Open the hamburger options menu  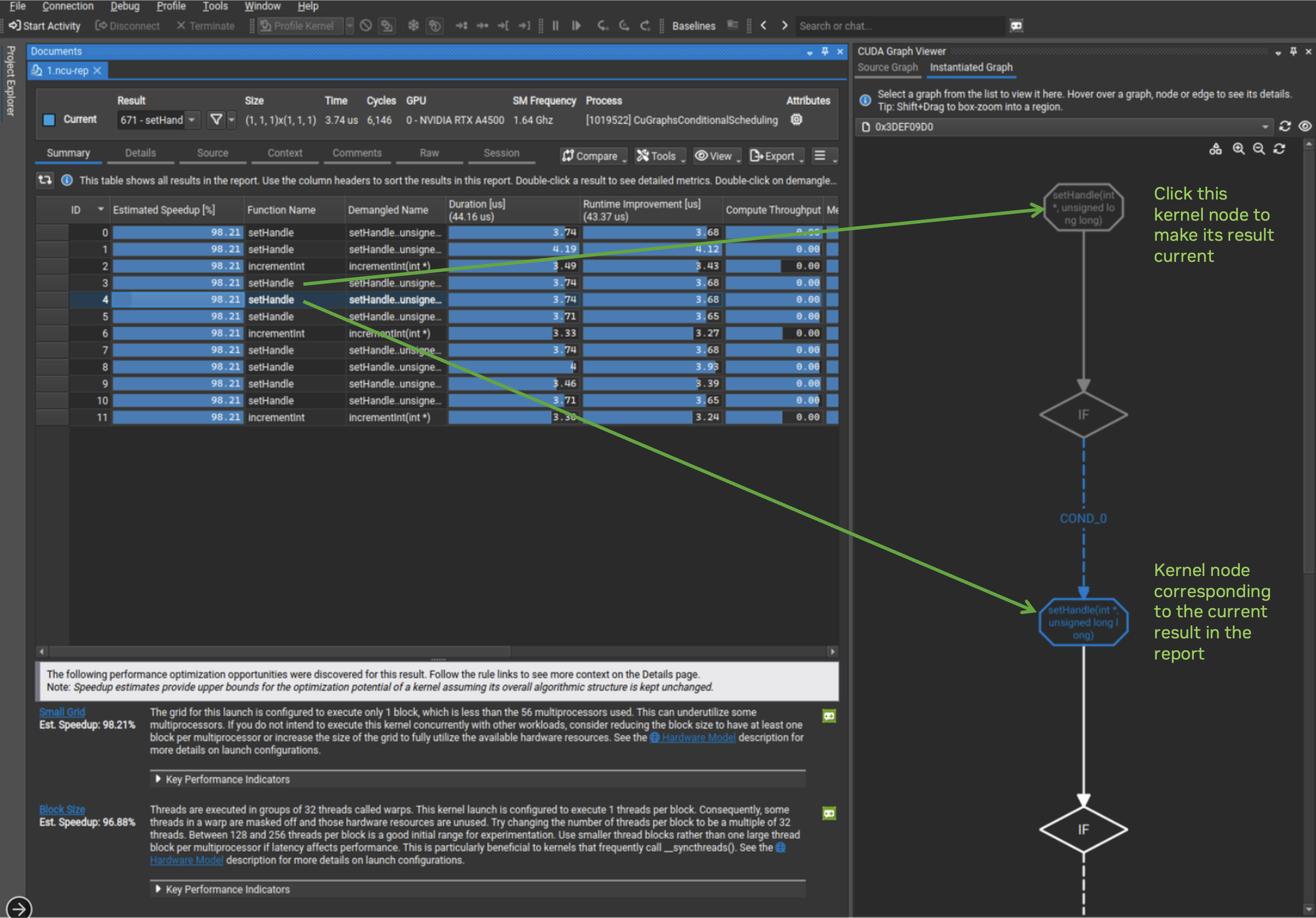click(825, 156)
